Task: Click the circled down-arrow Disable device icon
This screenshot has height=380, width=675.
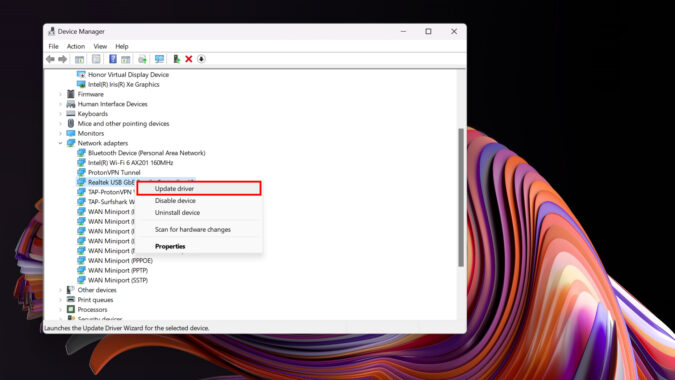Action: coord(201,59)
